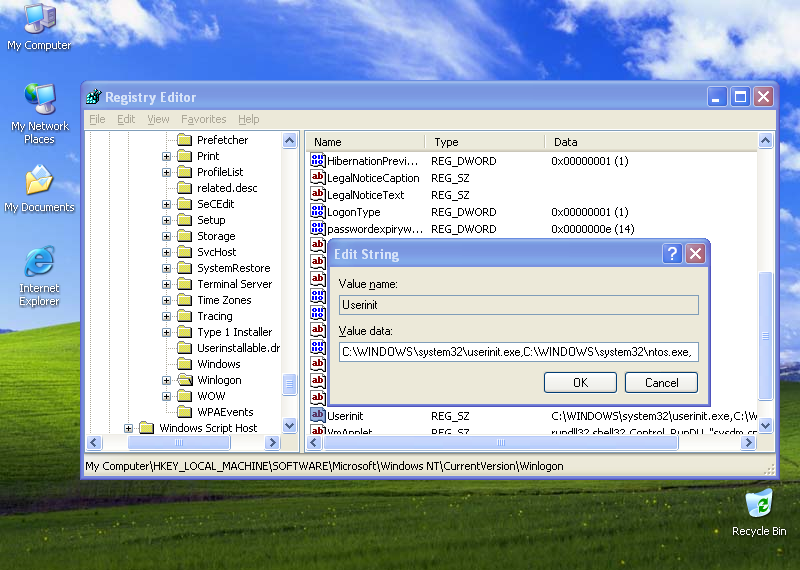Click the Data column header
The width and height of the screenshot is (800, 570).
pyautogui.click(x=651, y=142)
